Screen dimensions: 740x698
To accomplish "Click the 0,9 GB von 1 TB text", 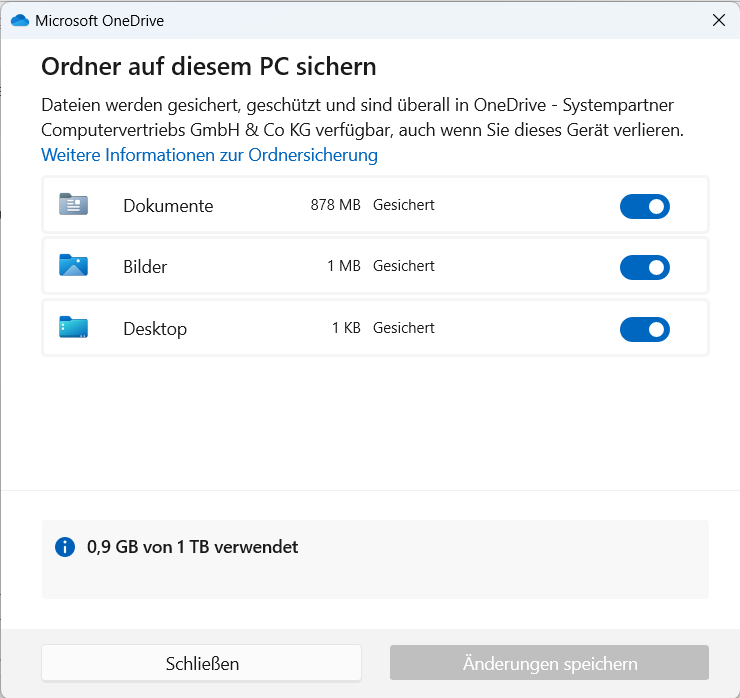I will (192, 547).
